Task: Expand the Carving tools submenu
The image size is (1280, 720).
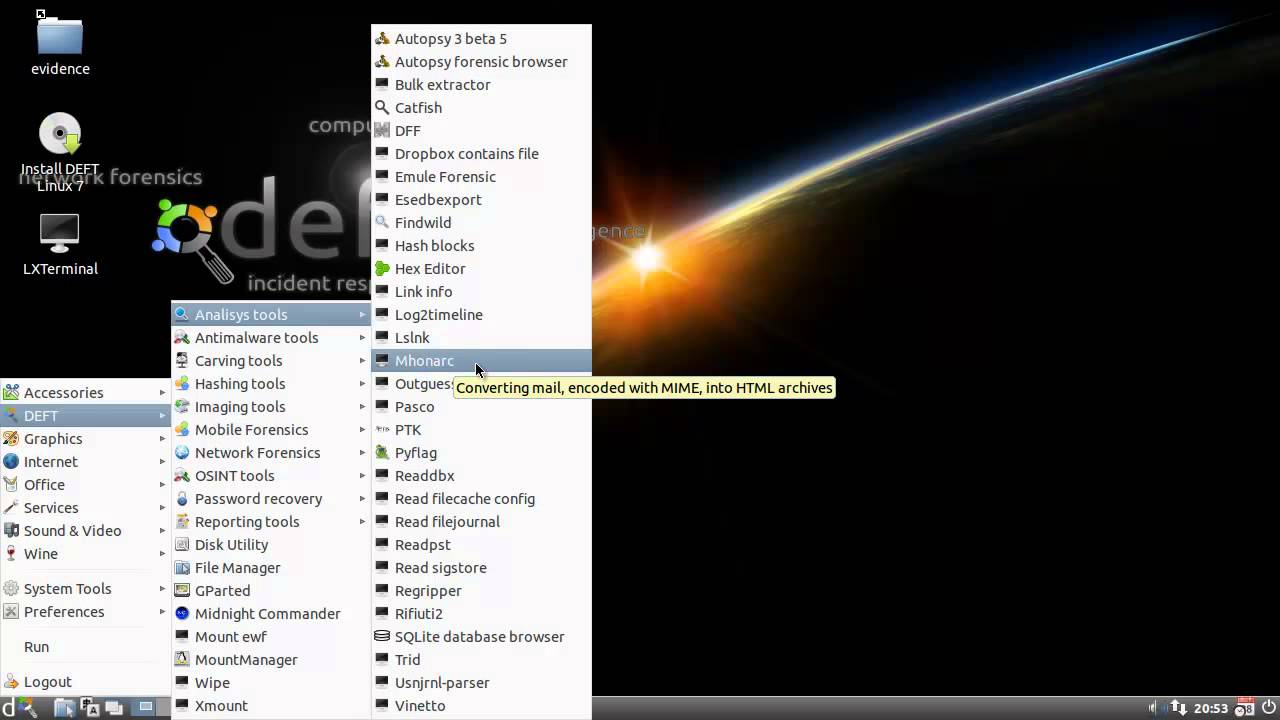Action: pyautogui.click(x=271, y=361)
